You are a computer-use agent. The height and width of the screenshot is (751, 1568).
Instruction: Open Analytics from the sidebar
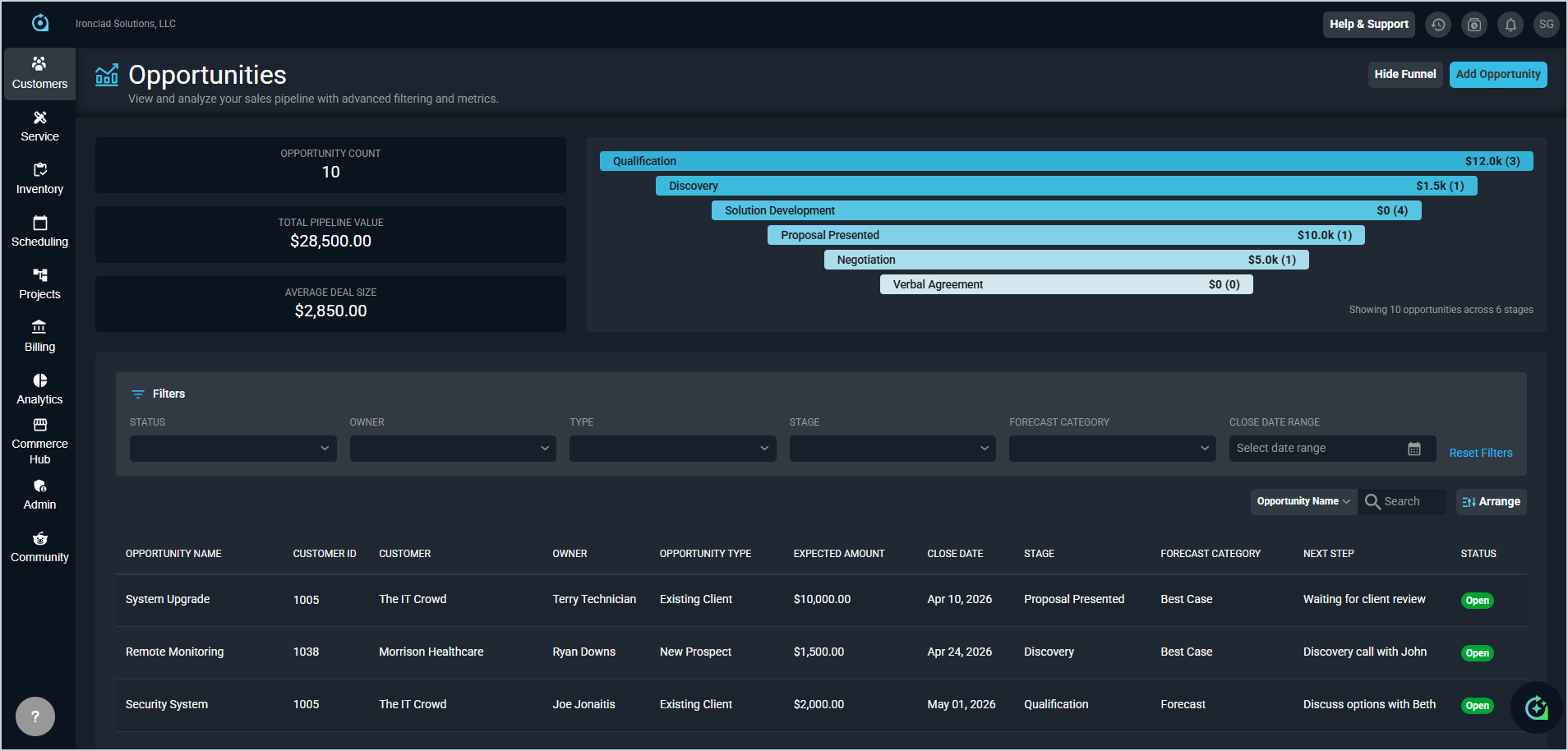click(x=39, y=389)
